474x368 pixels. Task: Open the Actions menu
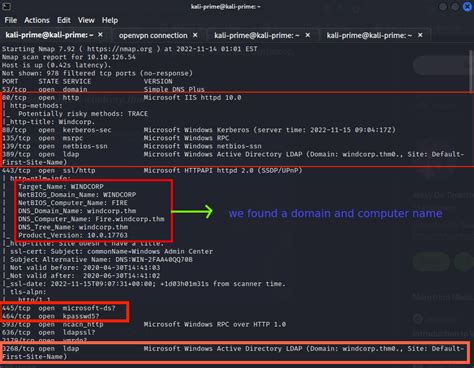(x=37, y=20)
